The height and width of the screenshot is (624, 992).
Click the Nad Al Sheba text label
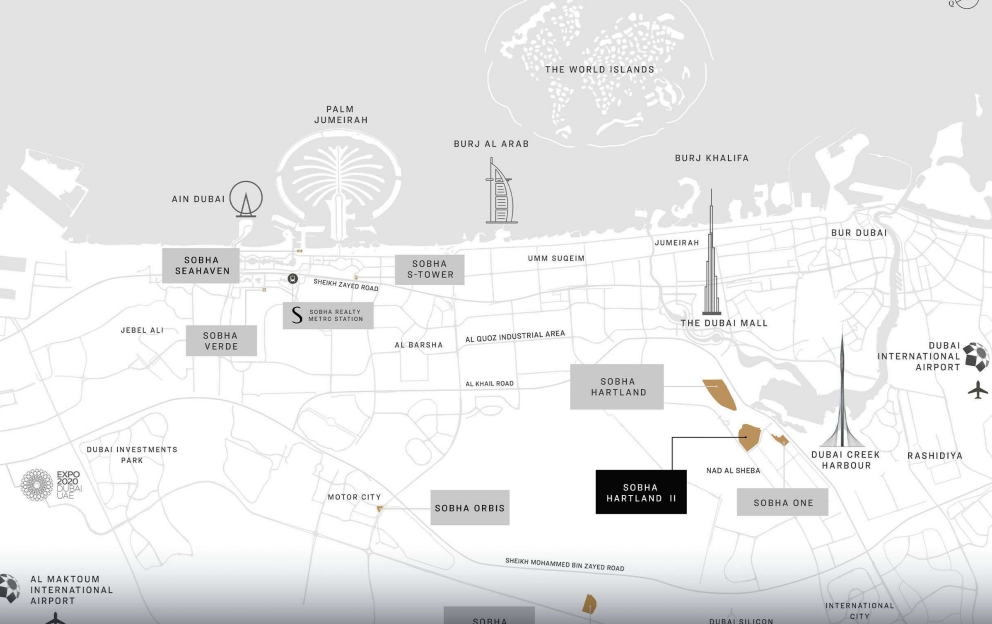click(x=733, y=470)
